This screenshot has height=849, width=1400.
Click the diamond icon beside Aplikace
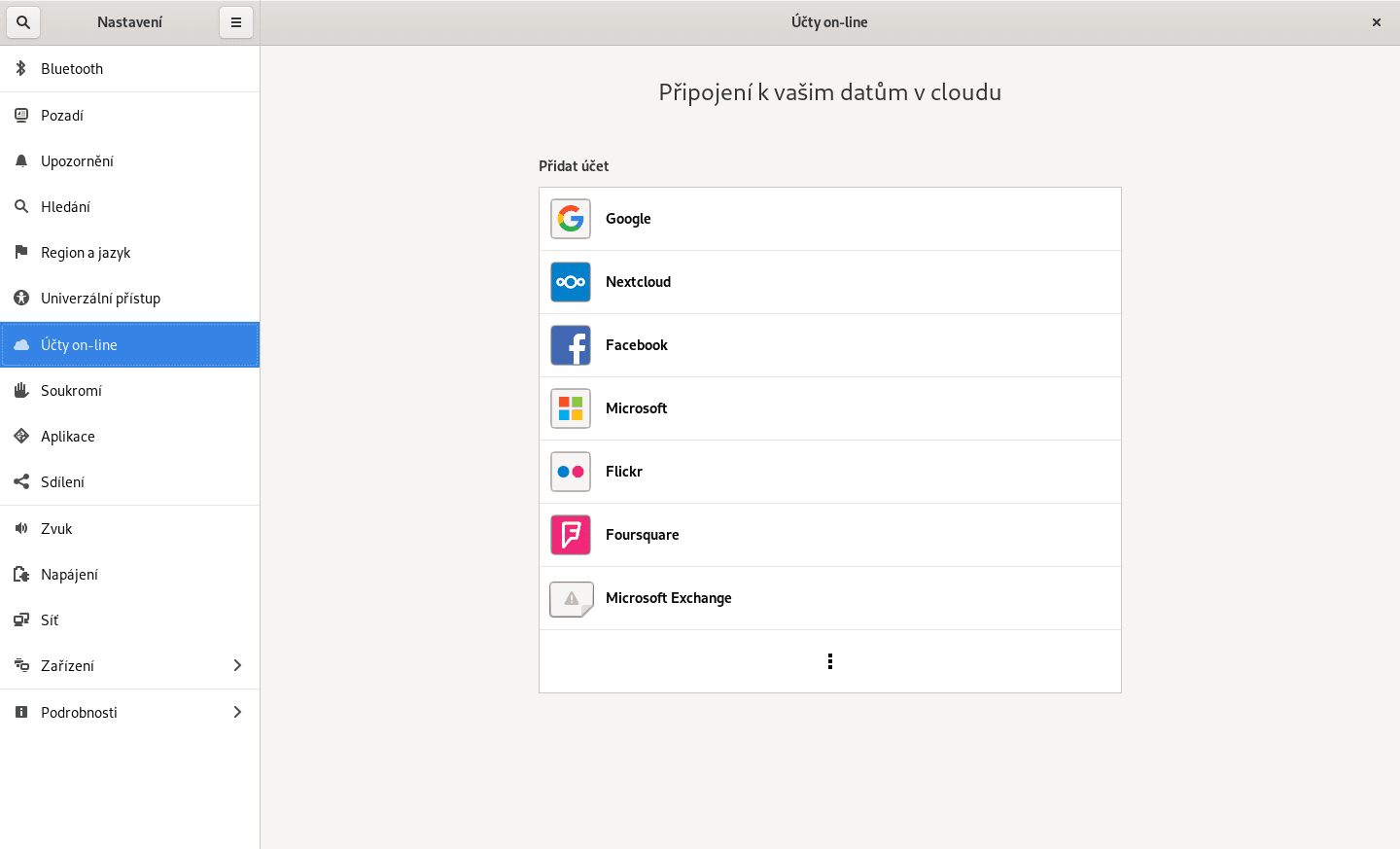(21, 436)
